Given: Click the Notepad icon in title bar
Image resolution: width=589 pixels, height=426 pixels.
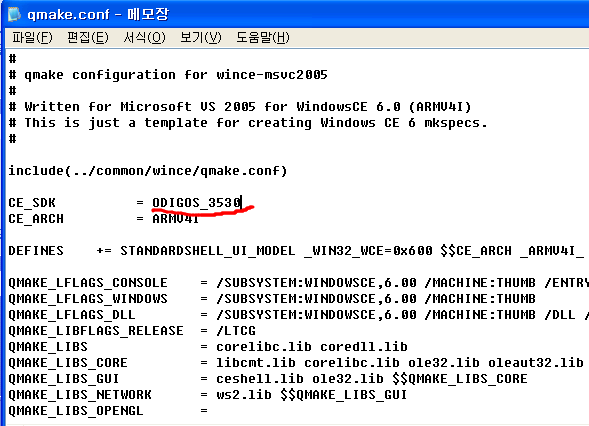Looking at the screenshot, I should click(x=14, y=14).
